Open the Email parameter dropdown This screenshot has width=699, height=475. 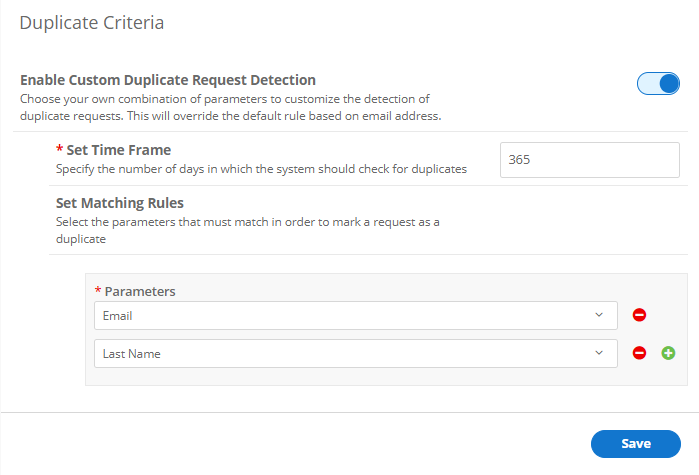[x=355, y=315]
